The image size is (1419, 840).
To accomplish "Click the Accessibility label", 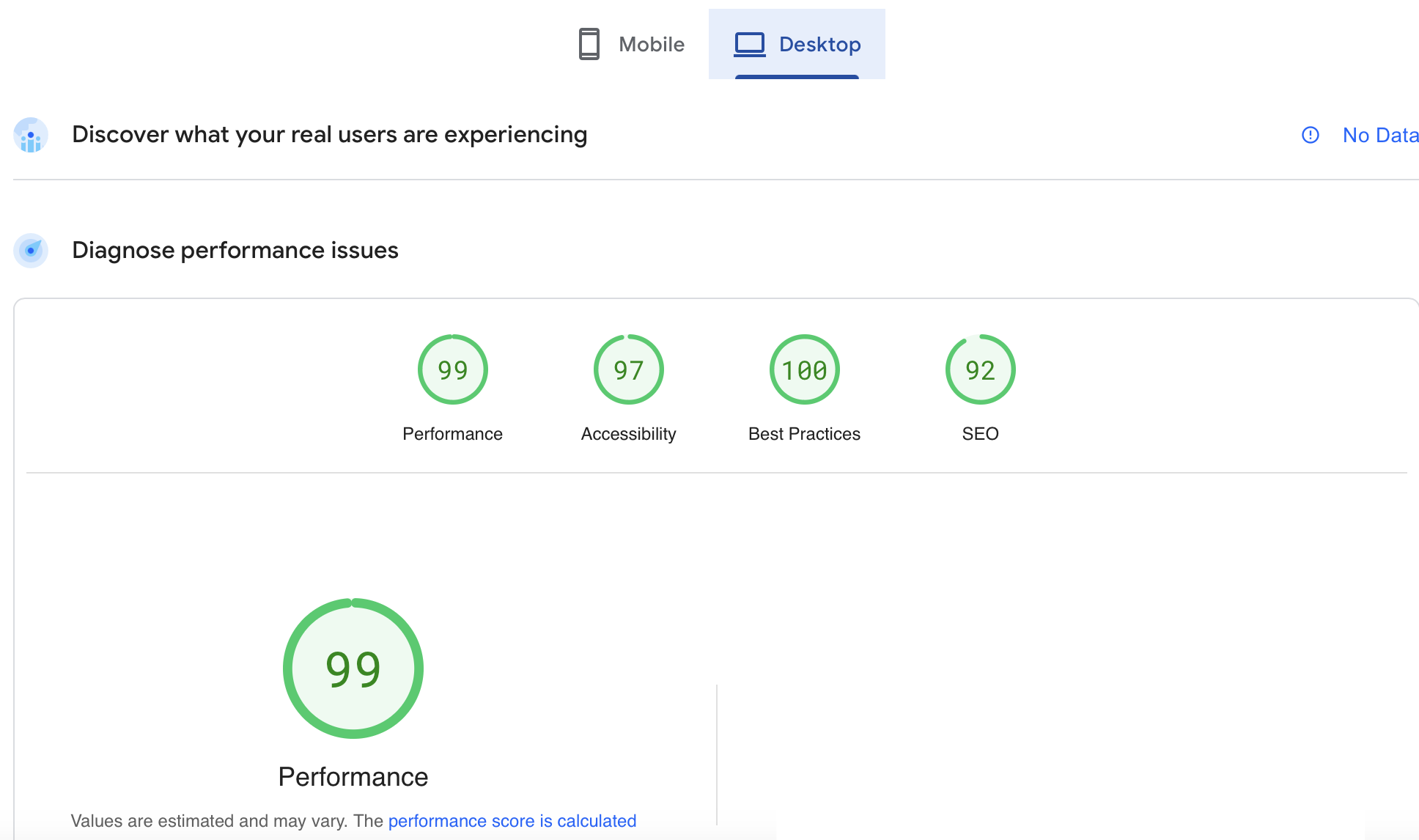I will 629,434.
